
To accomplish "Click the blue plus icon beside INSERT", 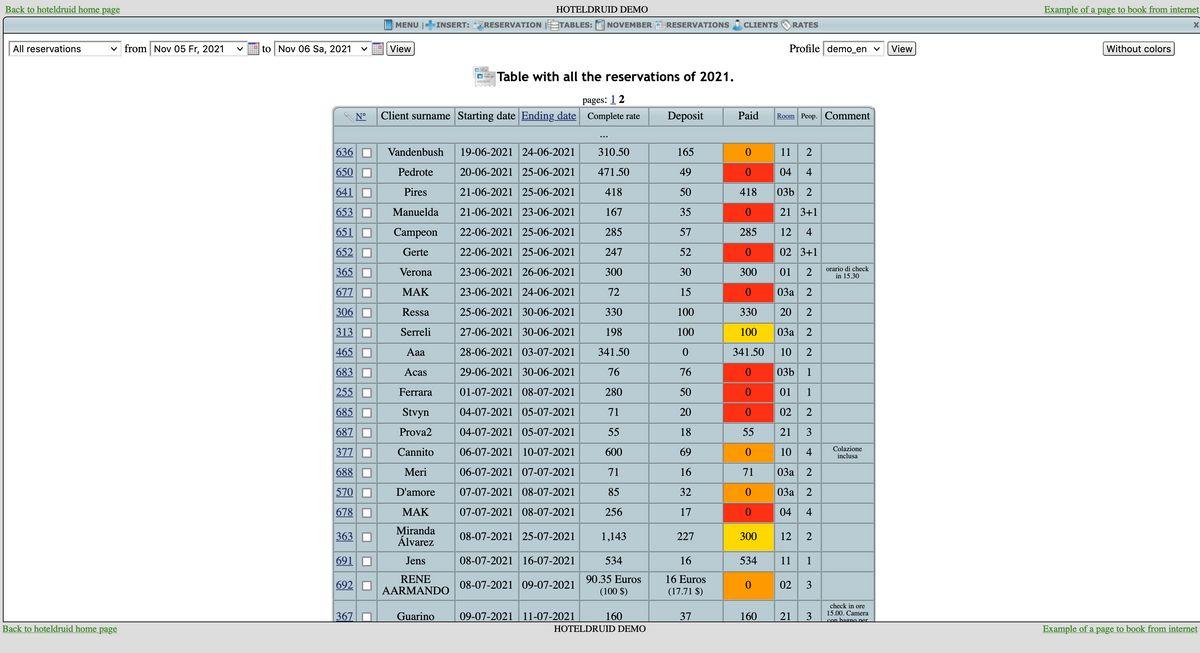I will tap(430, 24).
